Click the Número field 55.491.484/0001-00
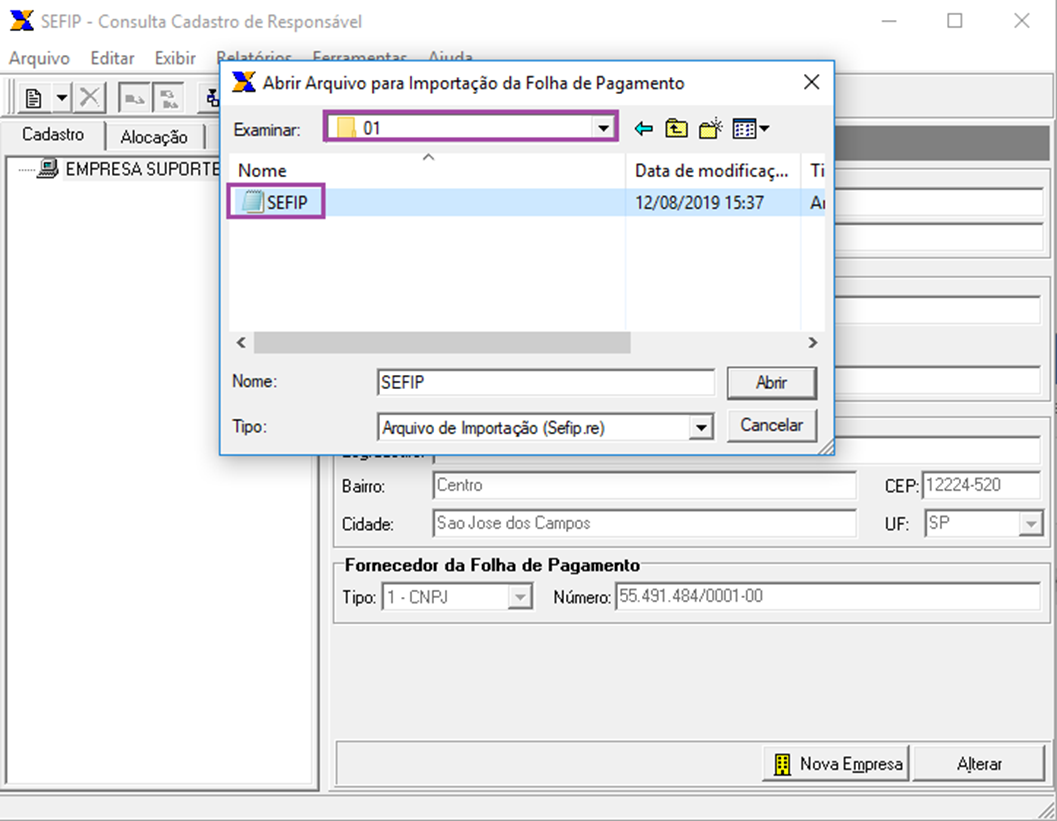Image resolution: width=1057 pixels, height=821 pixels. [x=827, y=597]
